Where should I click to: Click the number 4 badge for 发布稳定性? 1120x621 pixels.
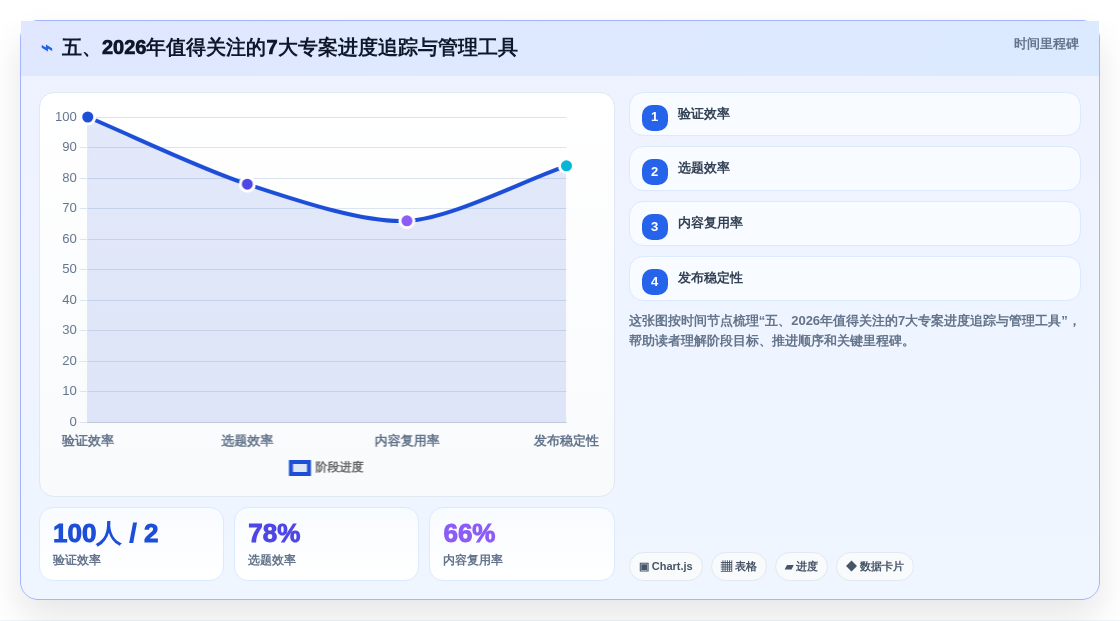tap(654, 282)
